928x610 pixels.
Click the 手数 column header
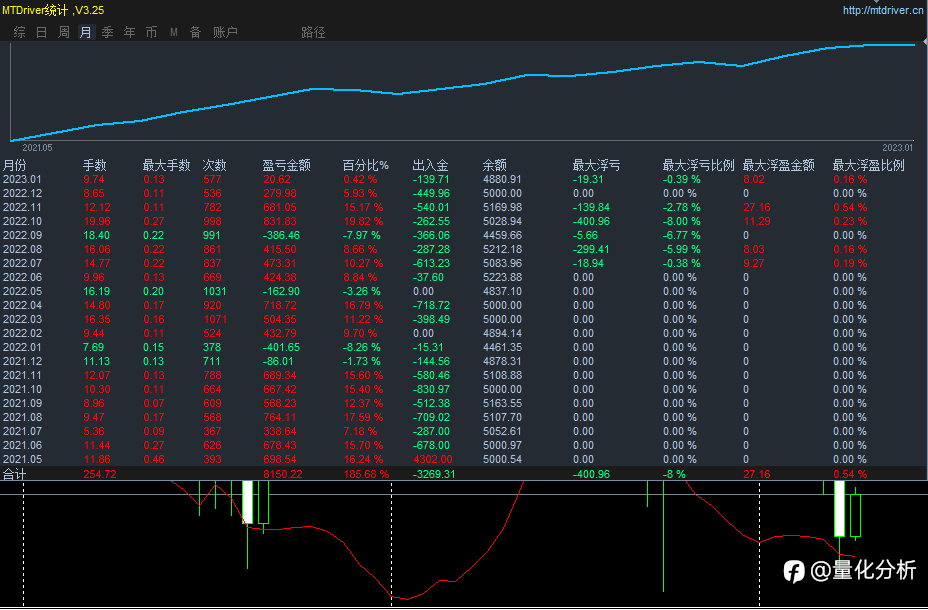(x=95, y=166)
